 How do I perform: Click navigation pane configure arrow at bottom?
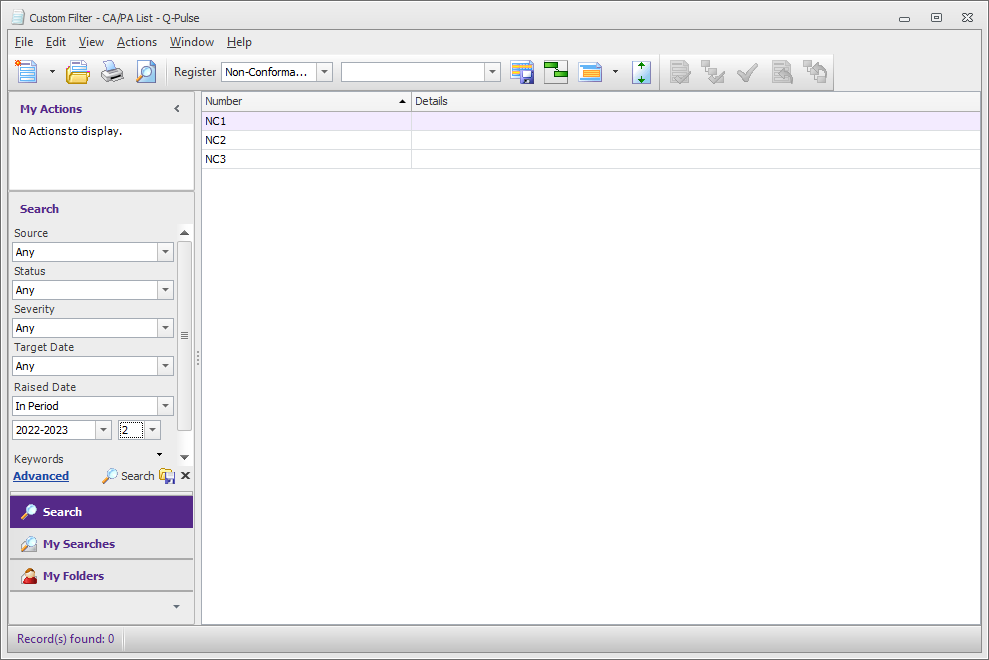click(177, 606)
